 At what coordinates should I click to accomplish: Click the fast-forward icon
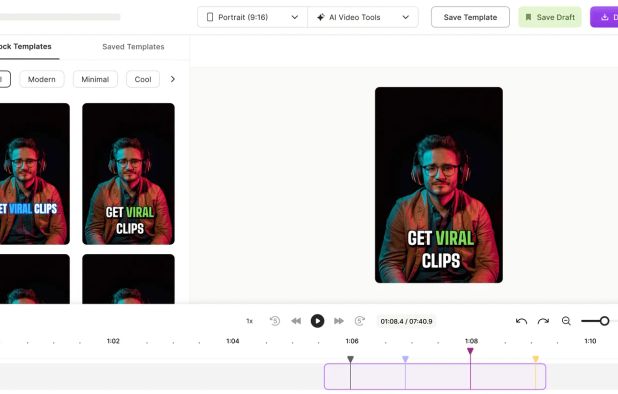339,321
